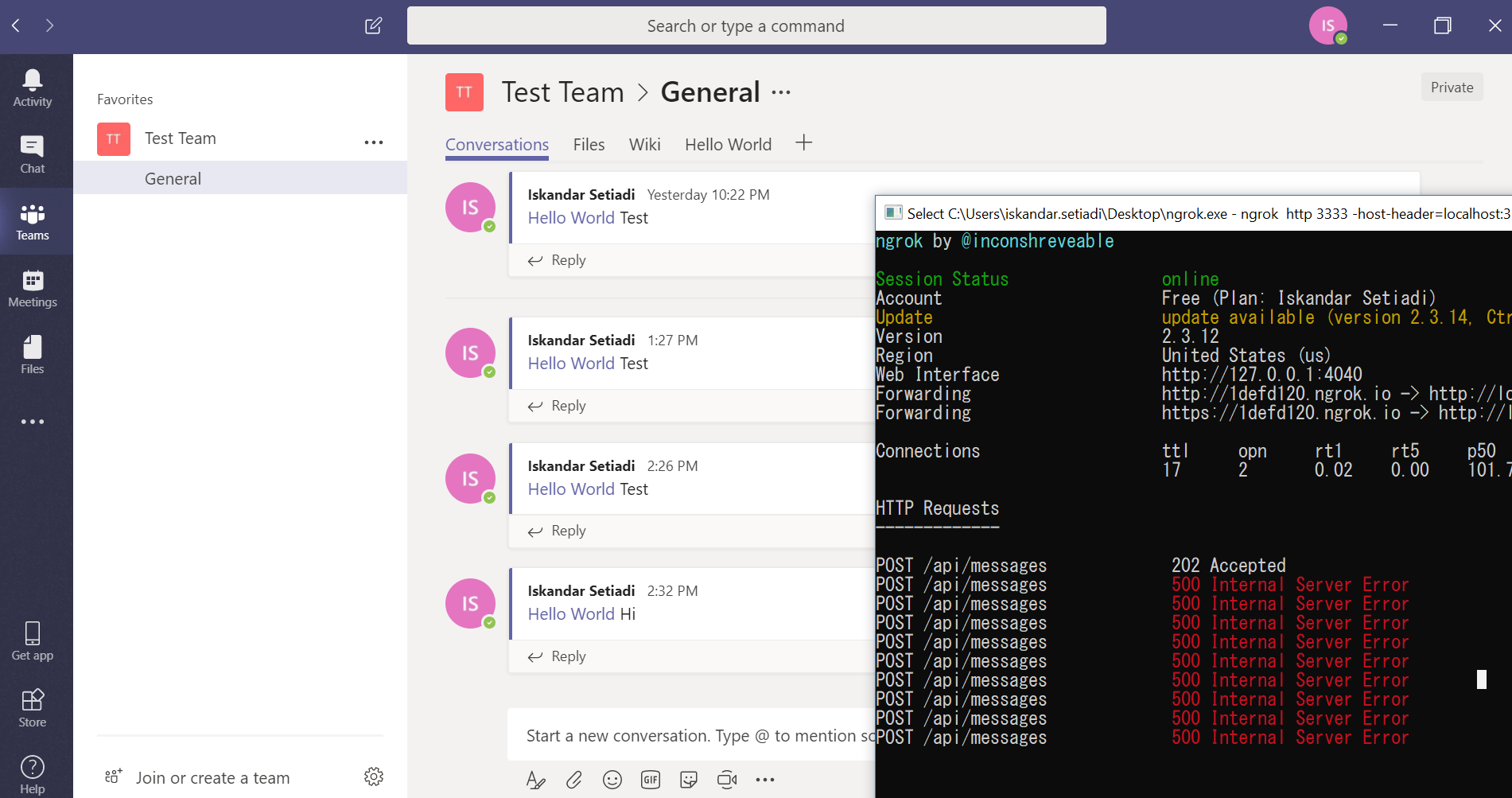The height and width of the screenshot is (798, 1512).
Task: Open more compose options ellipsis
Action: [765, 780]
